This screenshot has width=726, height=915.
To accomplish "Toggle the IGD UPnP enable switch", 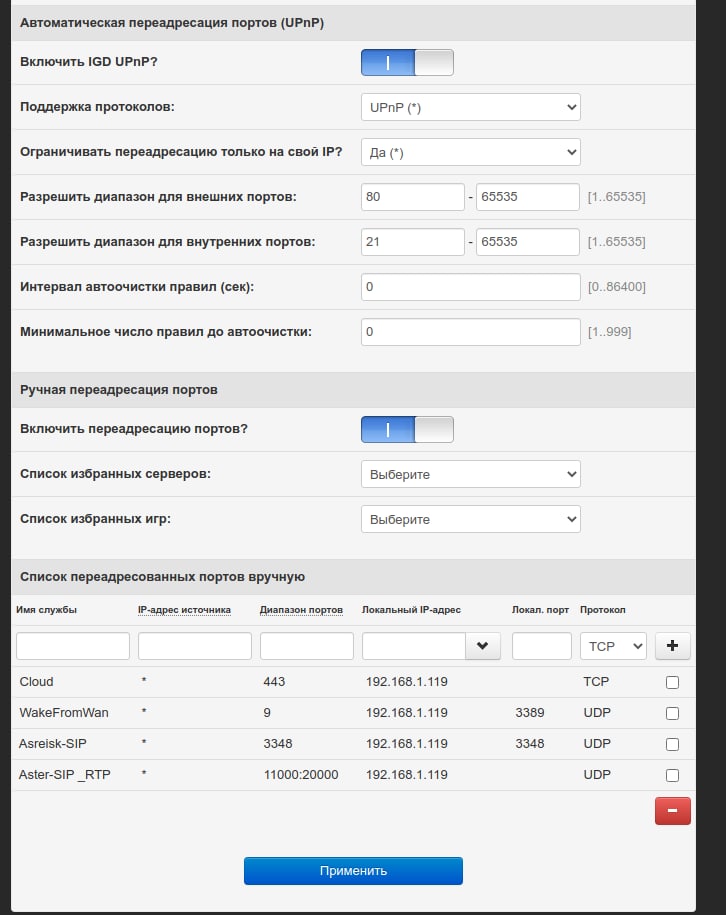I will point(407,62).
